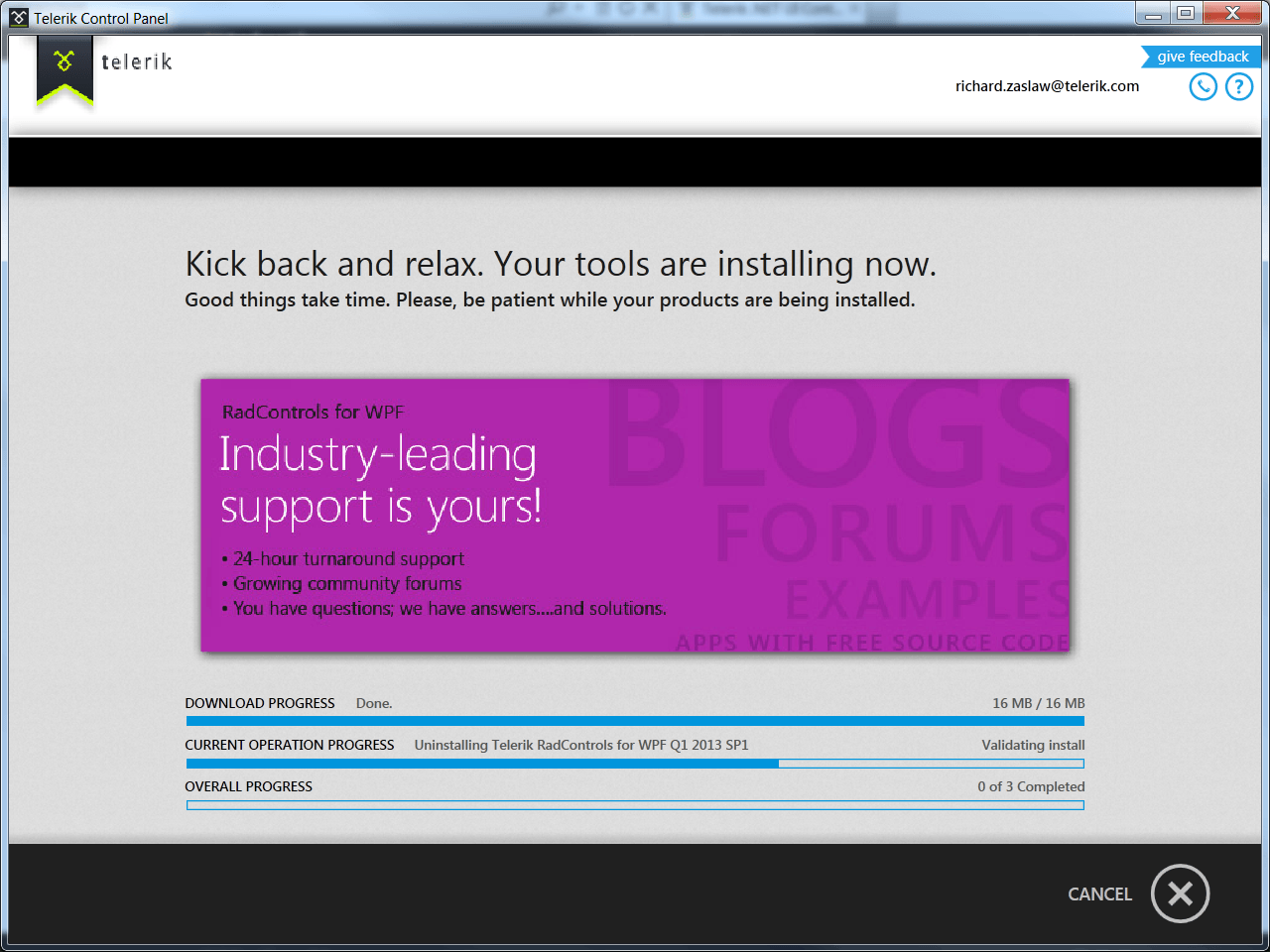Click the 'CURRENT OPERATION PROGRESS' label
Screen dimensions: 1270x952
[290, 745]
